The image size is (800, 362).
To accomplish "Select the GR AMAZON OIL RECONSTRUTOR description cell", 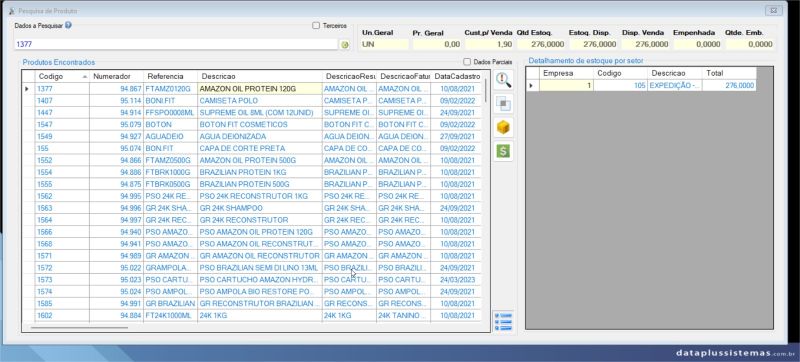I will 260,255.
